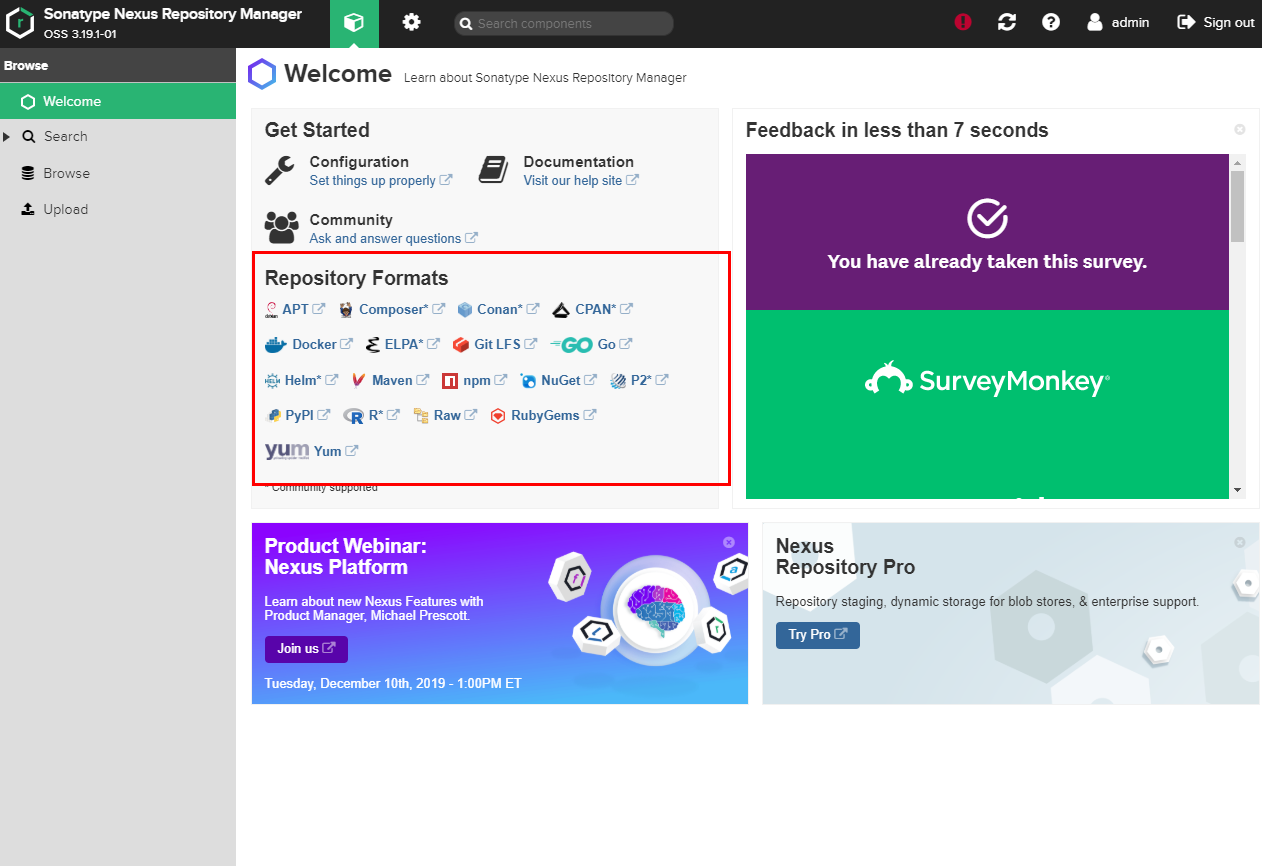The height and width of the screenshot is (866, 1262).
Task: Click the survey panel vertical scrollbar
Action: 1238,207
